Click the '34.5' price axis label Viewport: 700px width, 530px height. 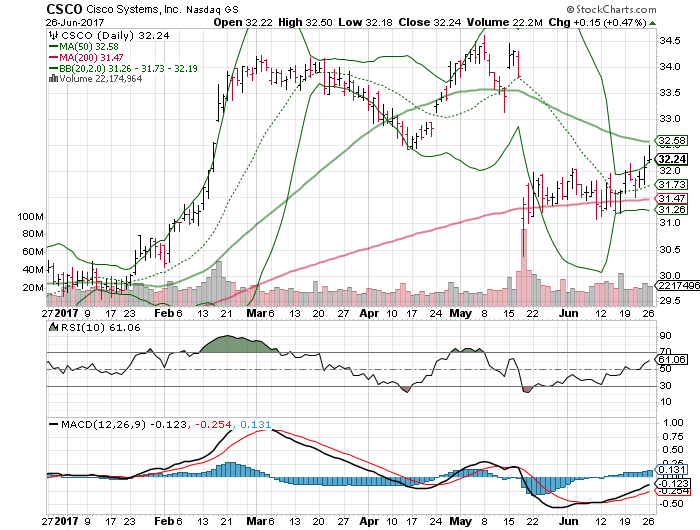tap(670, 41)
